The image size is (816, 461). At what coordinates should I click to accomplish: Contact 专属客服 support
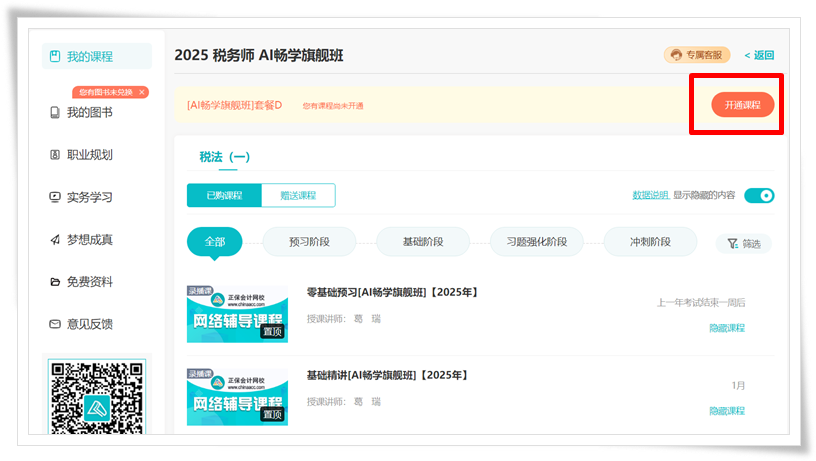coord(698,55)
